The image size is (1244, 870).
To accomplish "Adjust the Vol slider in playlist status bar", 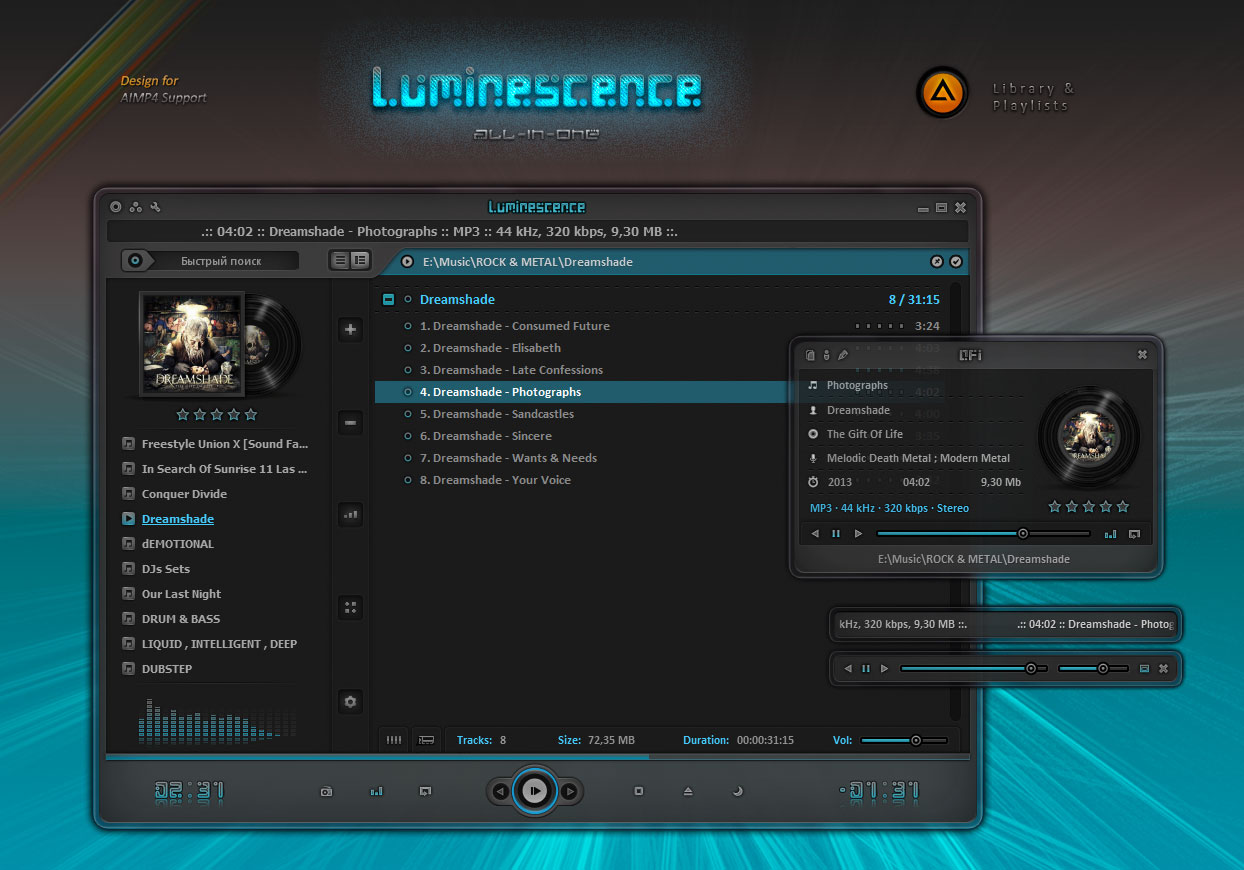I will [904, 740].
